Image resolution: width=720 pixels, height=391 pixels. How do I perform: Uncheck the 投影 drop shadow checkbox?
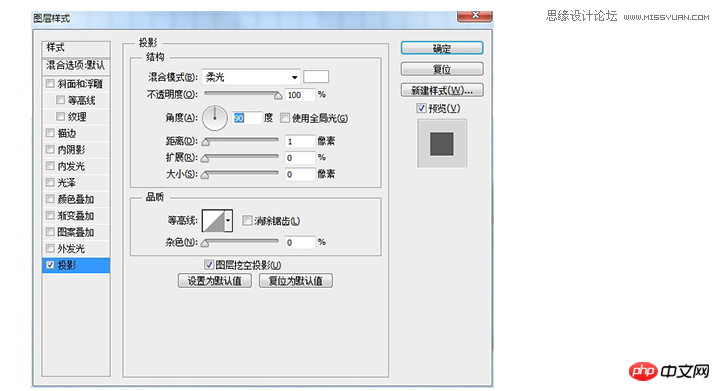pyautogui.click(x=50, y=265)
